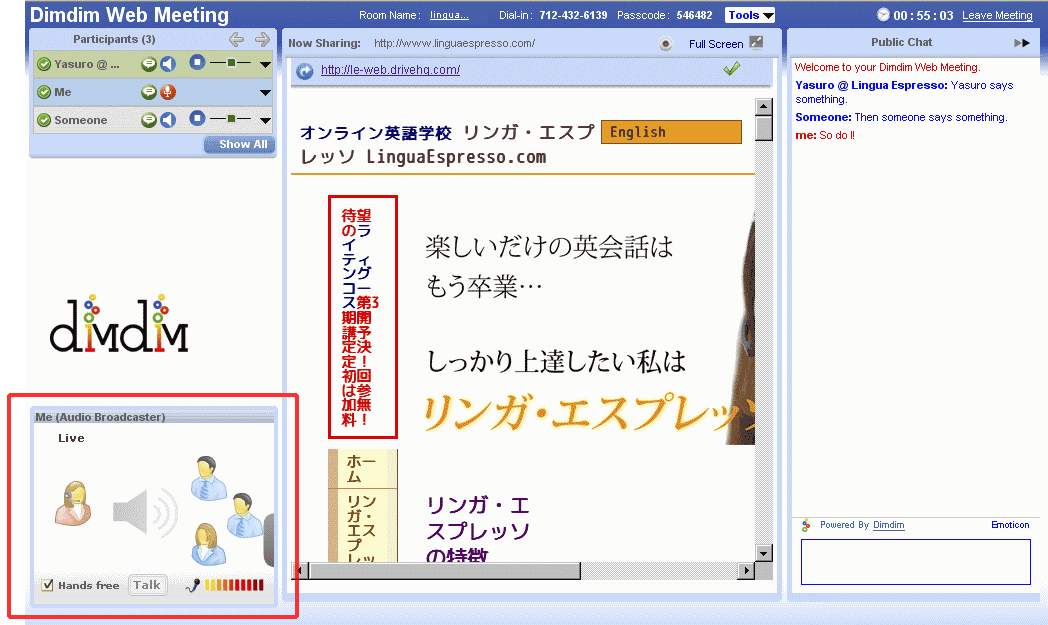
Task: Adjust Someone's volume slider
Action: tap(231, 119)
